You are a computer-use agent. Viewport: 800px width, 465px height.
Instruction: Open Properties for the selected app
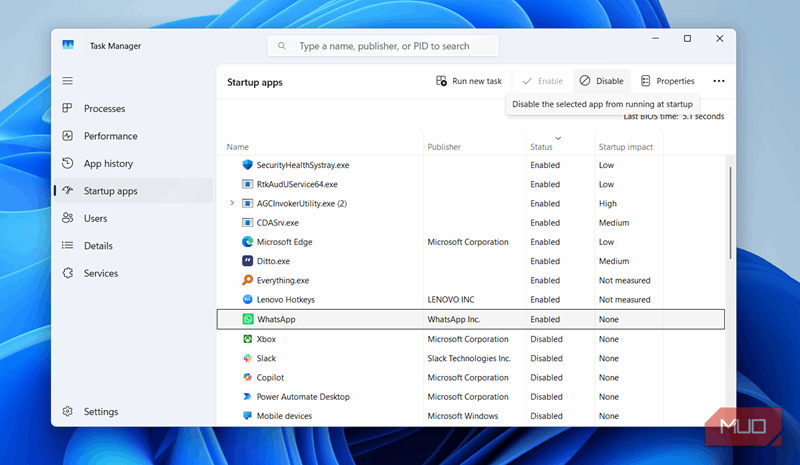coord(667,81)
